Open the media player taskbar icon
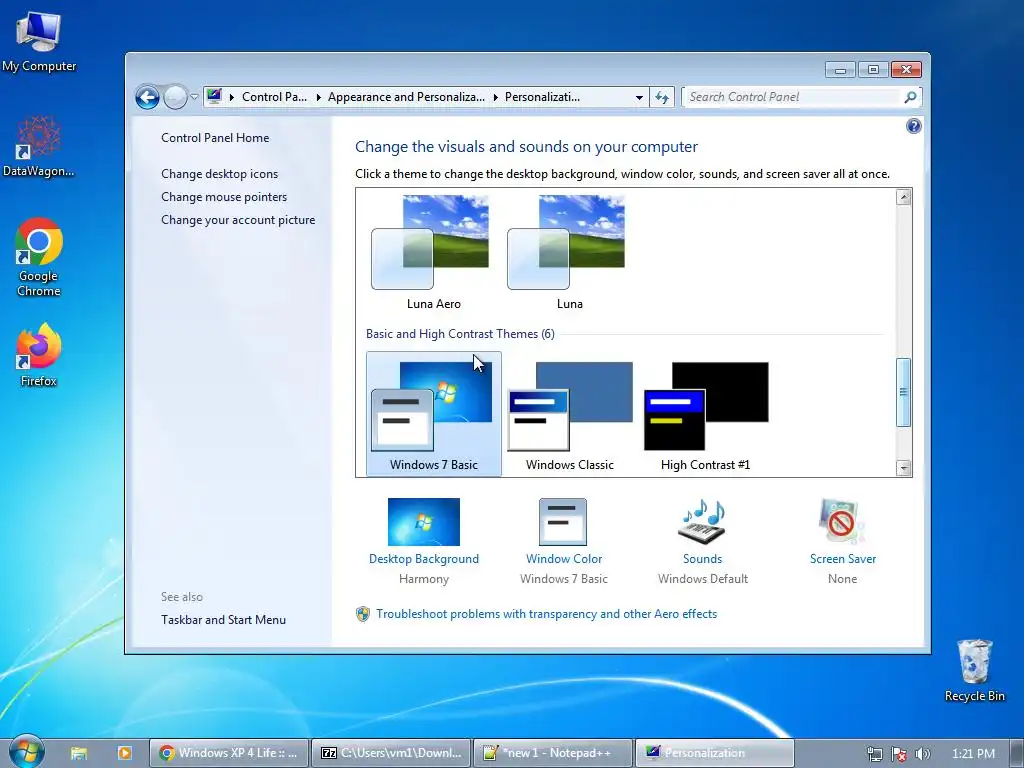Screen dimensions: 1024x768 pos(125,753)
